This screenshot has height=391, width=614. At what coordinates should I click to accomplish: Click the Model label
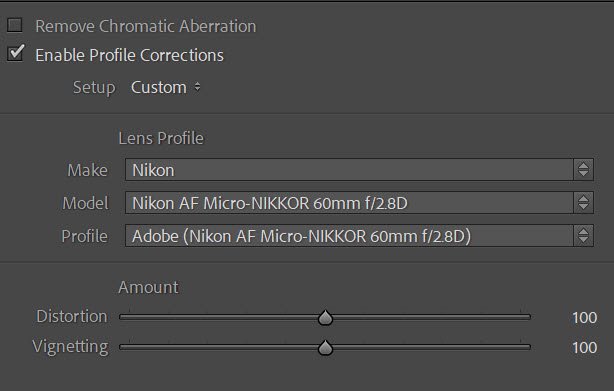[x=85, y=203]
